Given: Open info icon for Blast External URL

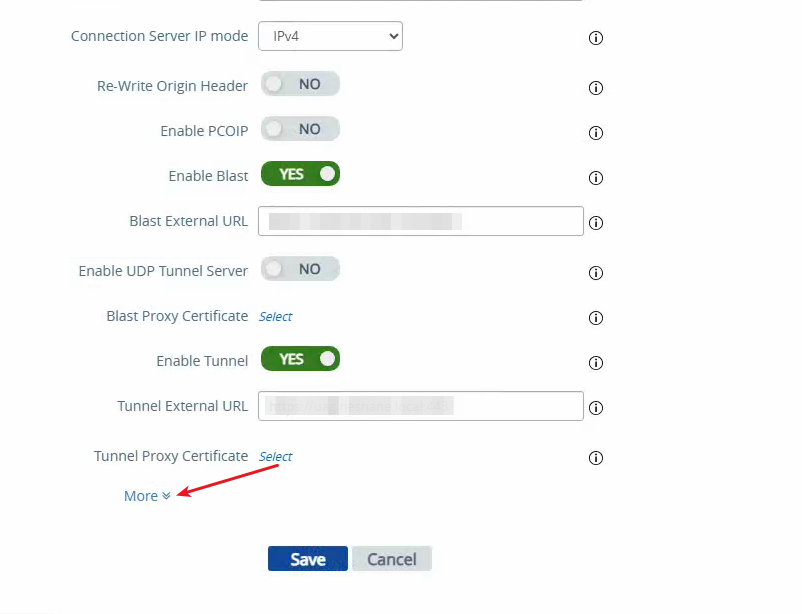Looking at the screenshot, I should pos(596,223).
